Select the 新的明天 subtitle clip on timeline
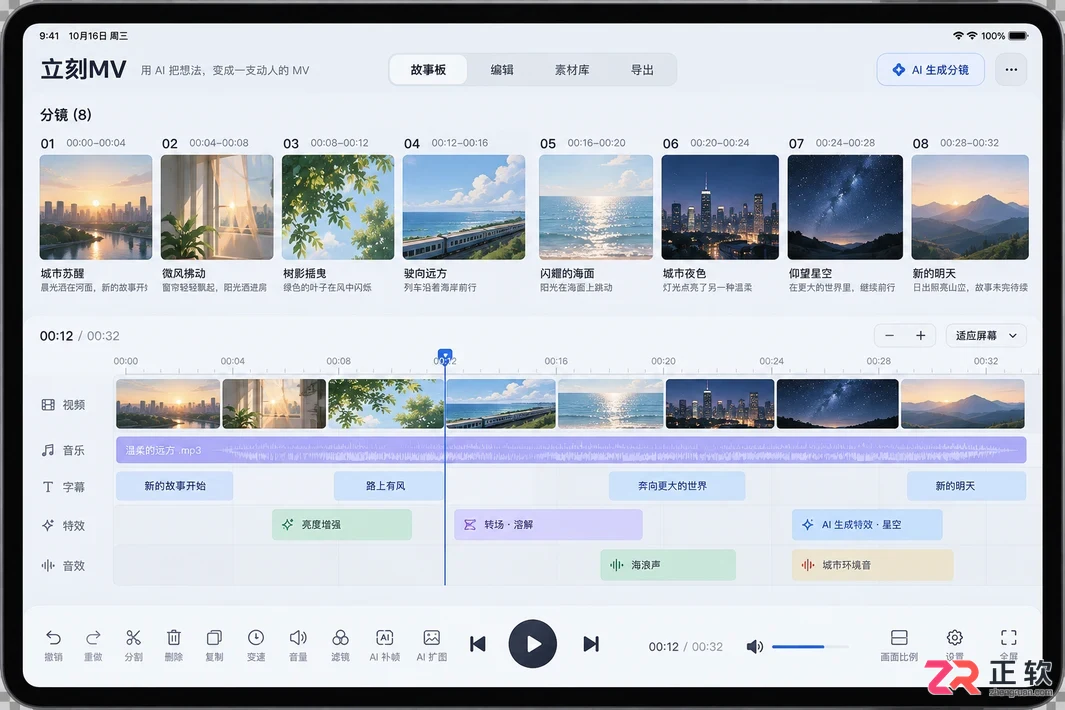1065x710 pixels. click(x=966, y=486)
